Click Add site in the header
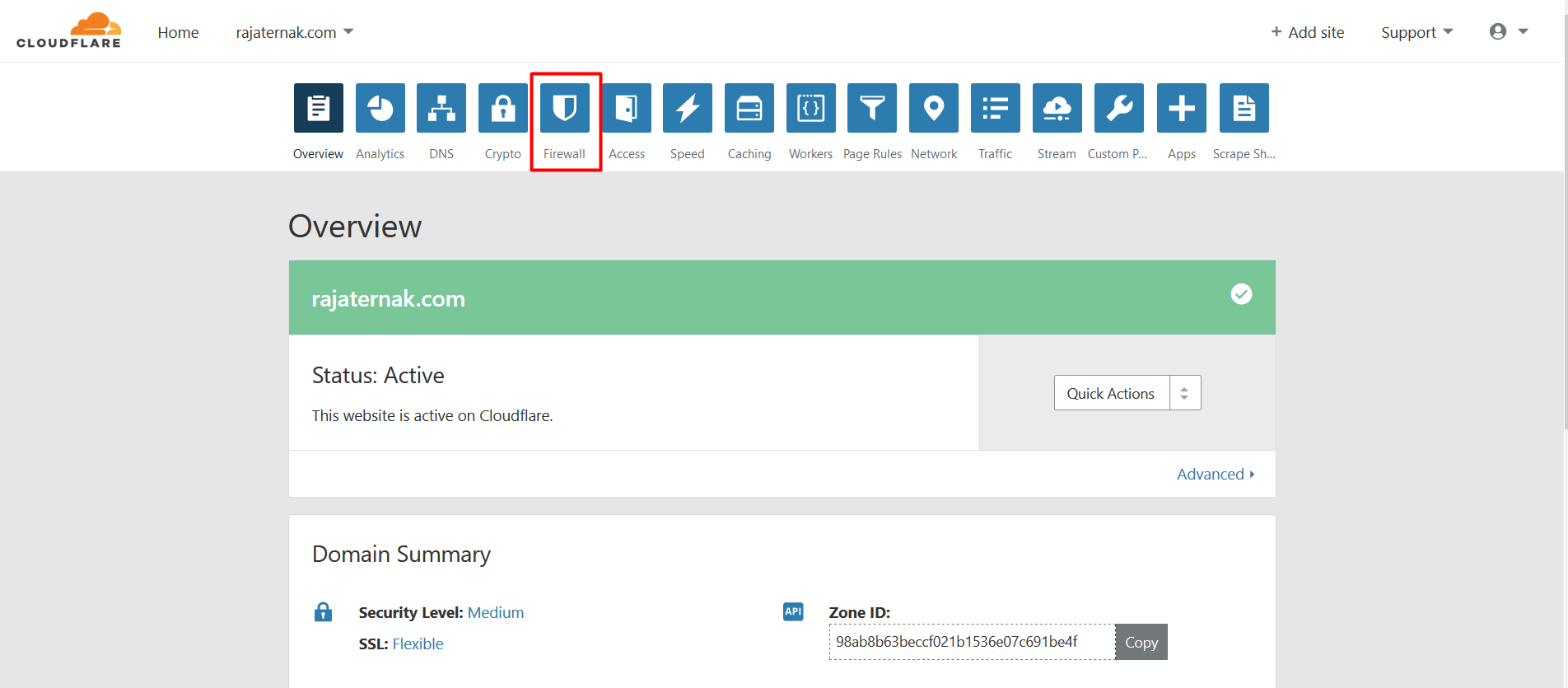The width and height of the screenshot is (1568, 688). 1307,32
